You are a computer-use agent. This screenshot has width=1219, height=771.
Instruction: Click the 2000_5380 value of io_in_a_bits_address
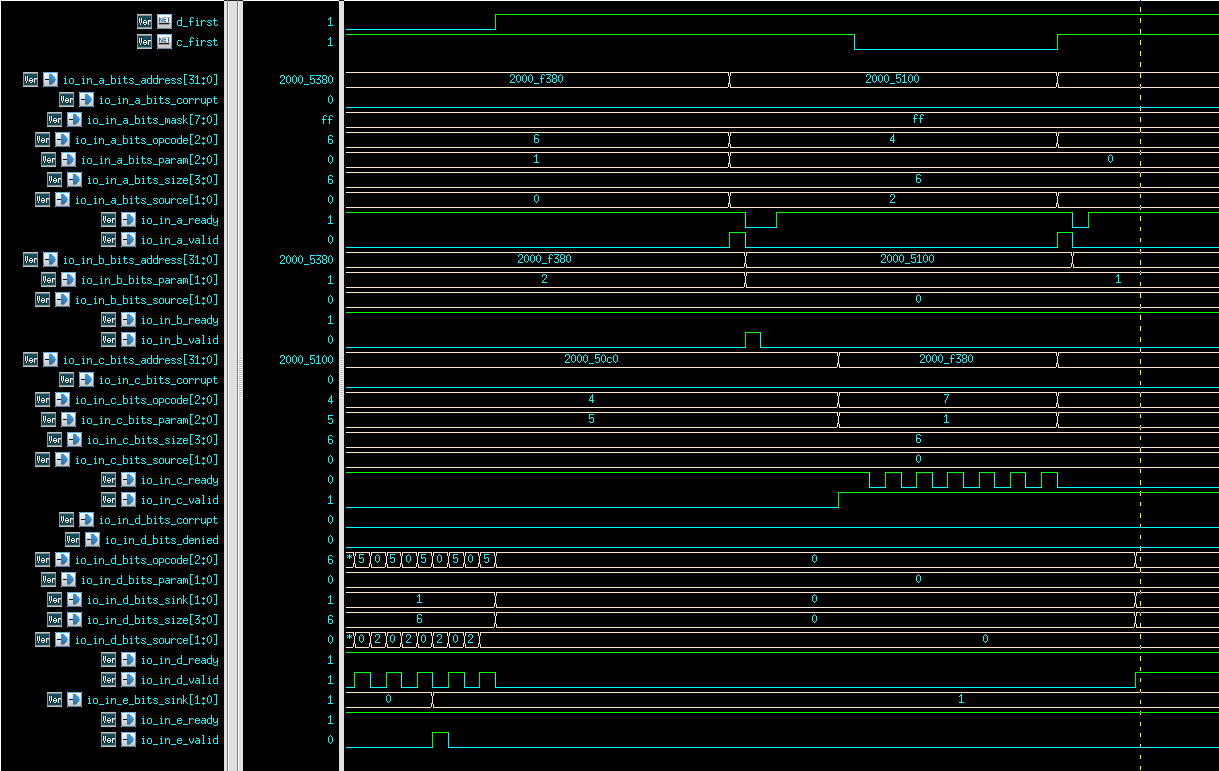point(305,79)
